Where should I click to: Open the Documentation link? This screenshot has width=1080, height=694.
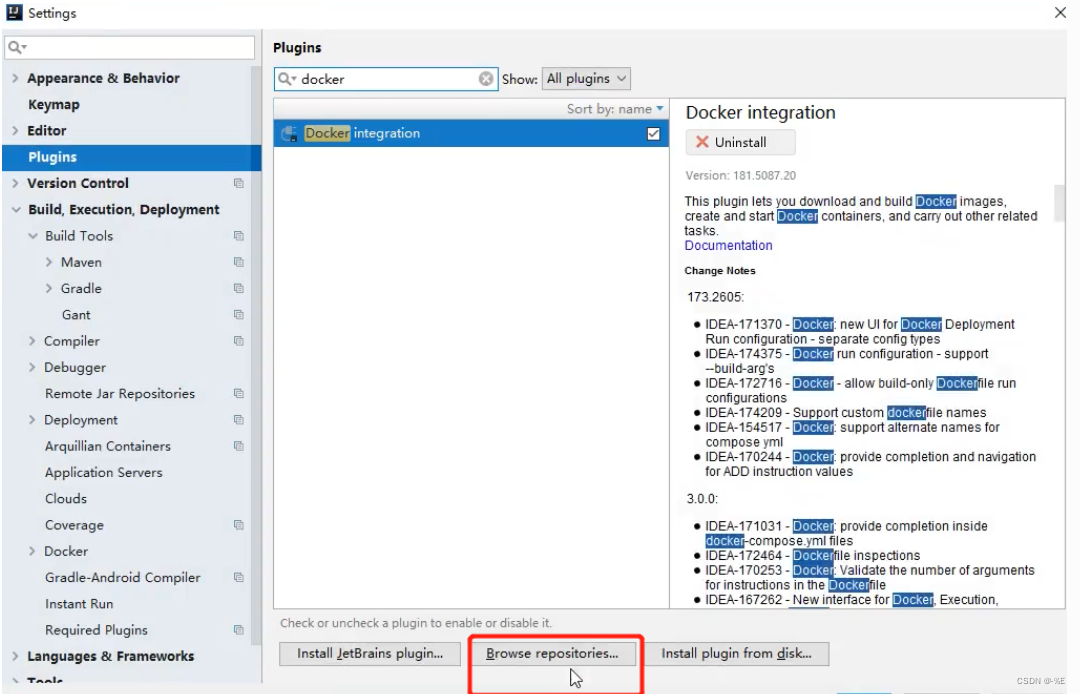click(728, 246)
